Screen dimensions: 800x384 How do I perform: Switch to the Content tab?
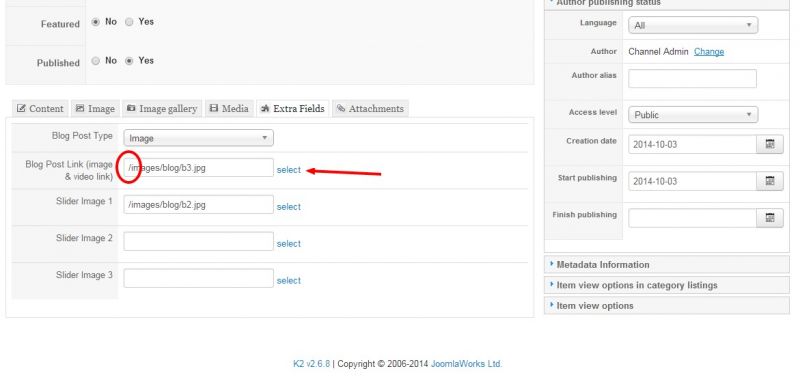(x=40, y=109)
